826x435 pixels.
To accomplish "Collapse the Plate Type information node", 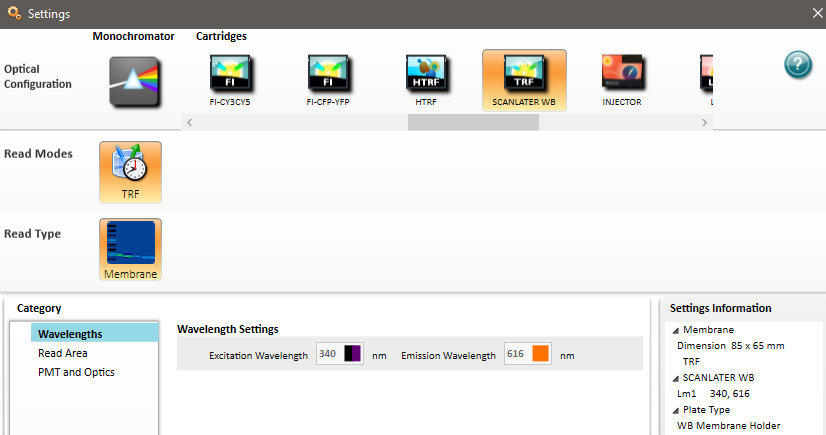I will click(x=675, y=410).
